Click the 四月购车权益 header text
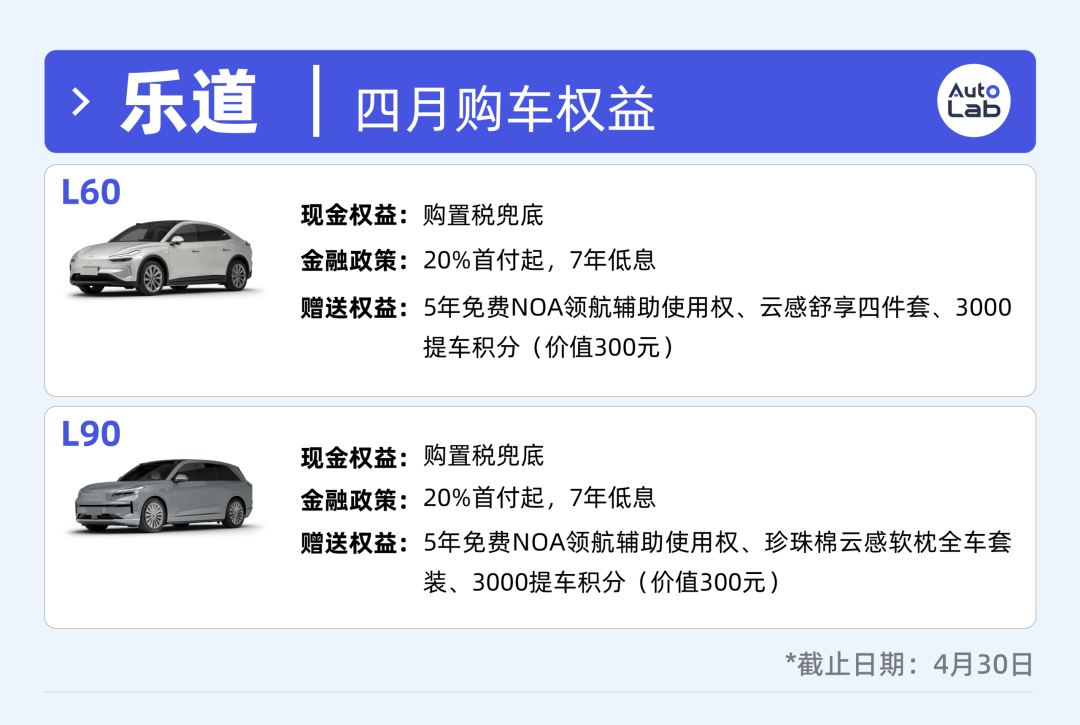1080x725 pixels. click(x=505, y=108)
